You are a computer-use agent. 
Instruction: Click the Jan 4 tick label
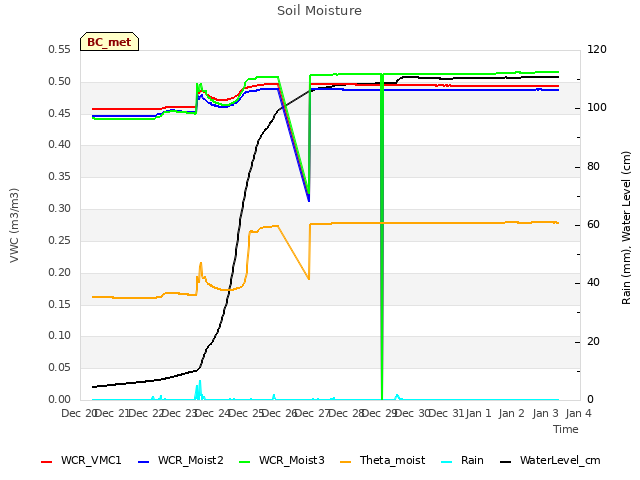pyautogui.click(x=578, y=413)
